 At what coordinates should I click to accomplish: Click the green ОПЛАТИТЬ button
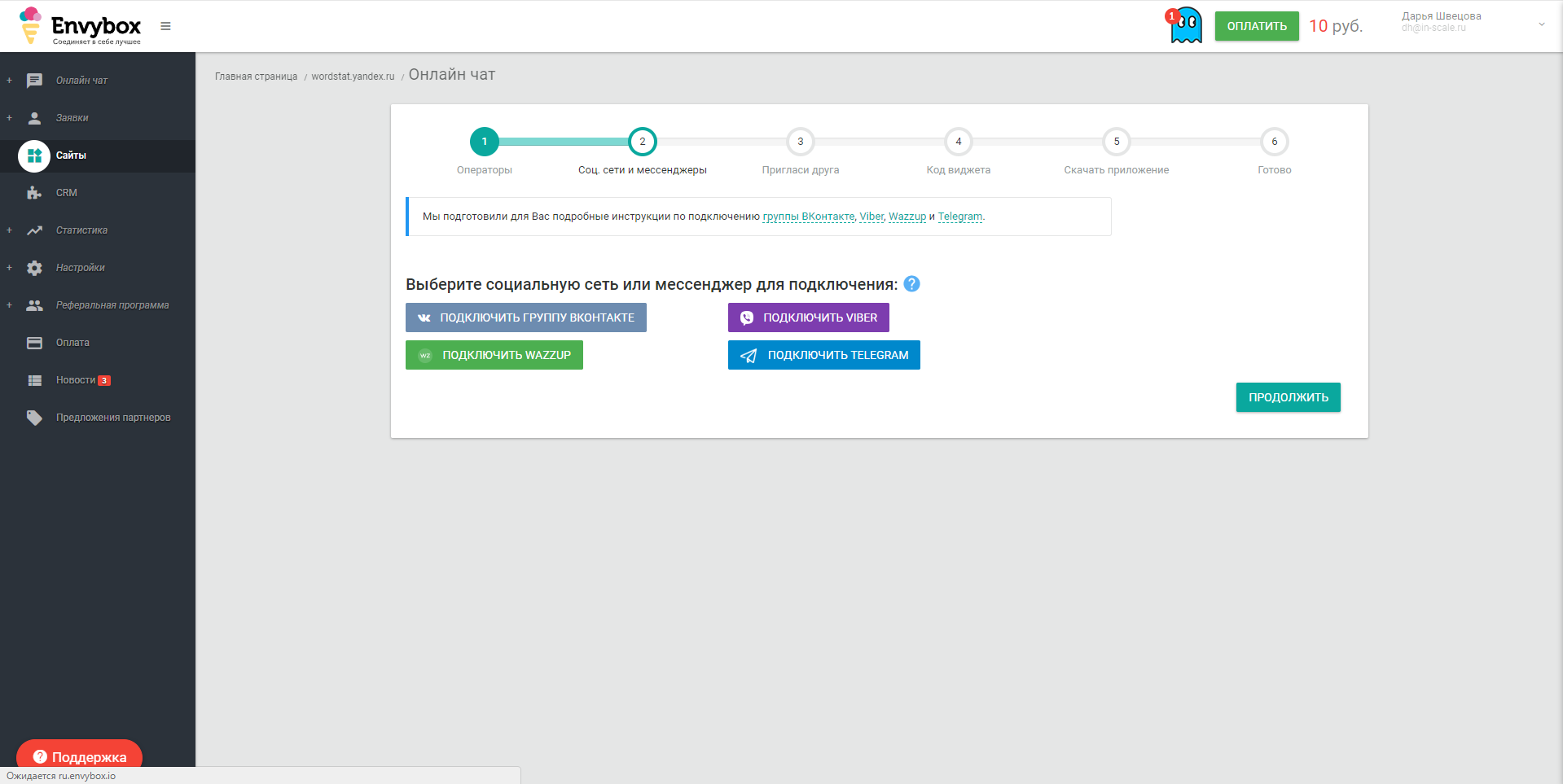pos(1257,26)
